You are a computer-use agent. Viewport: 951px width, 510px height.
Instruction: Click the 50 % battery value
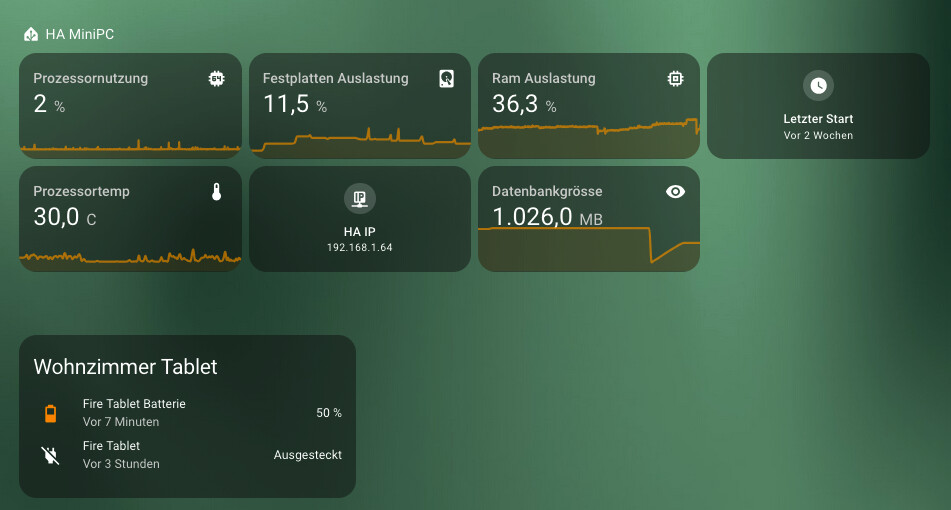[x=329, y=413]
